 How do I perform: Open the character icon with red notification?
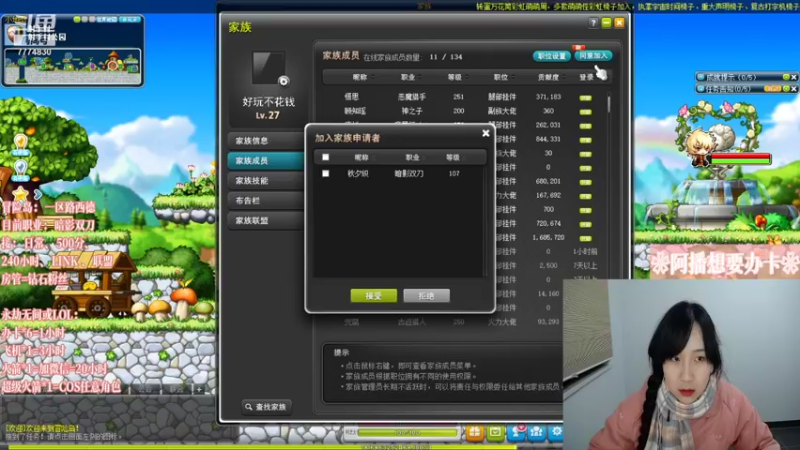(516, 433)
